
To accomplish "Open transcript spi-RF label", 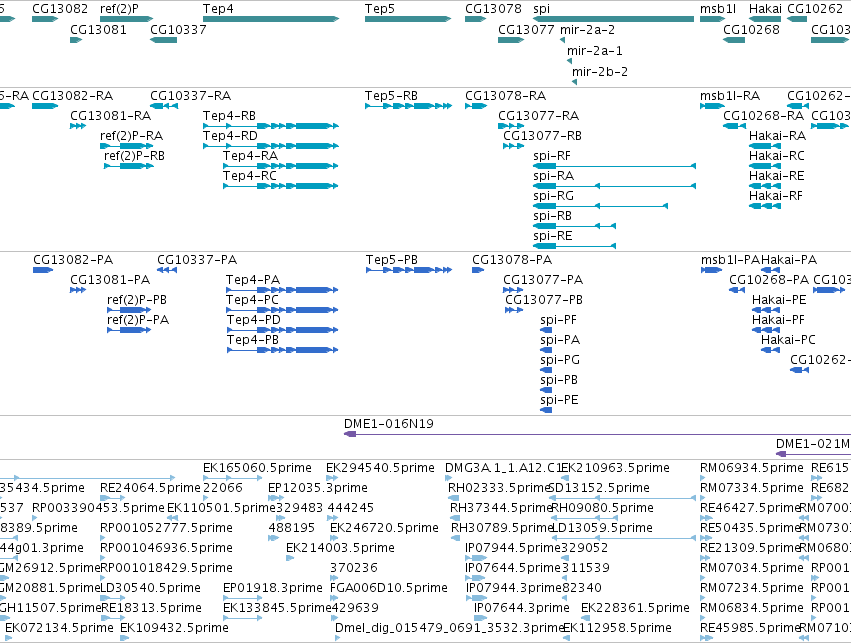I will click(551, 156).
